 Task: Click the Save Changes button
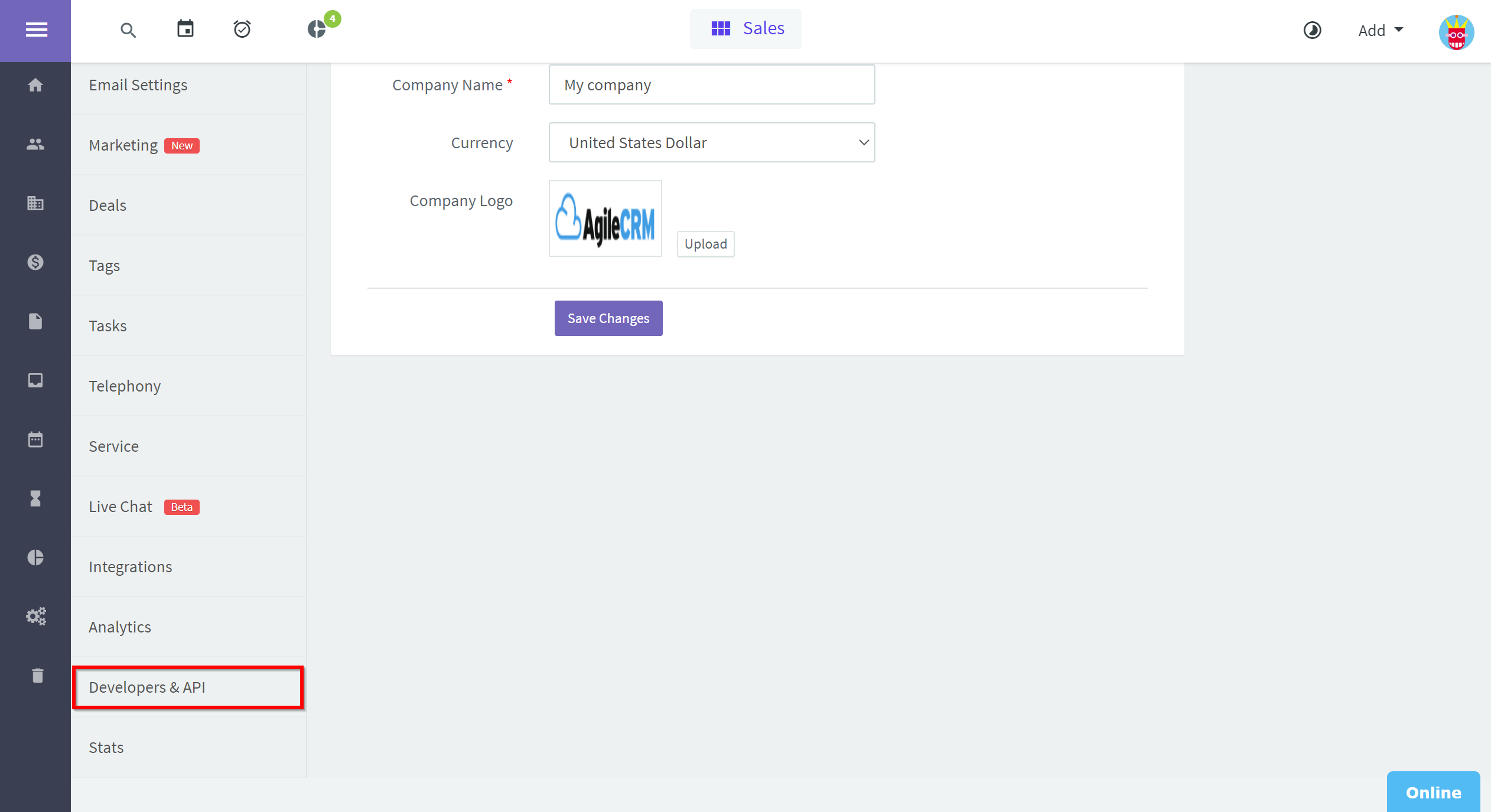pos(608,318)
